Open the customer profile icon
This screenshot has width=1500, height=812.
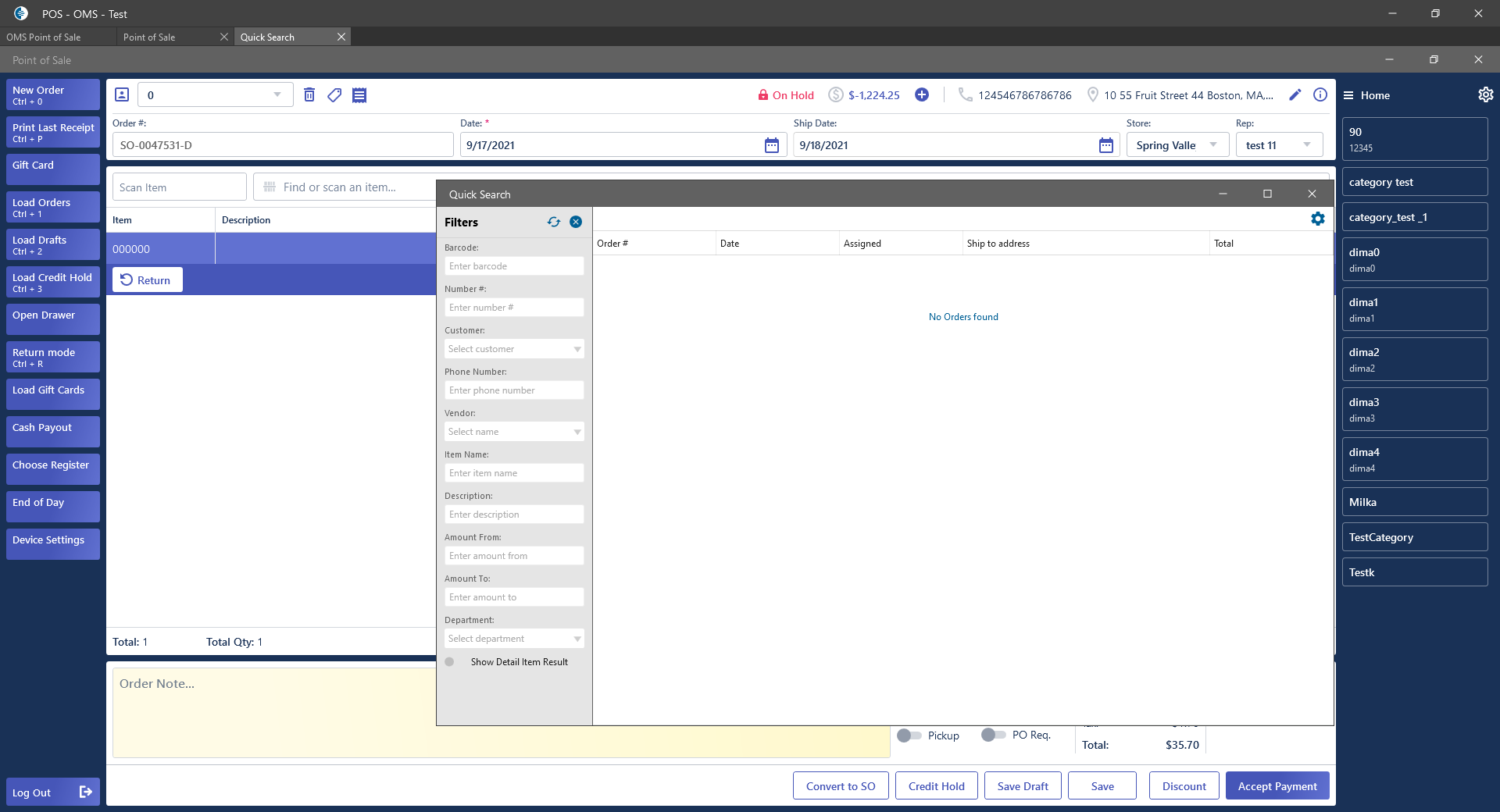122,95
